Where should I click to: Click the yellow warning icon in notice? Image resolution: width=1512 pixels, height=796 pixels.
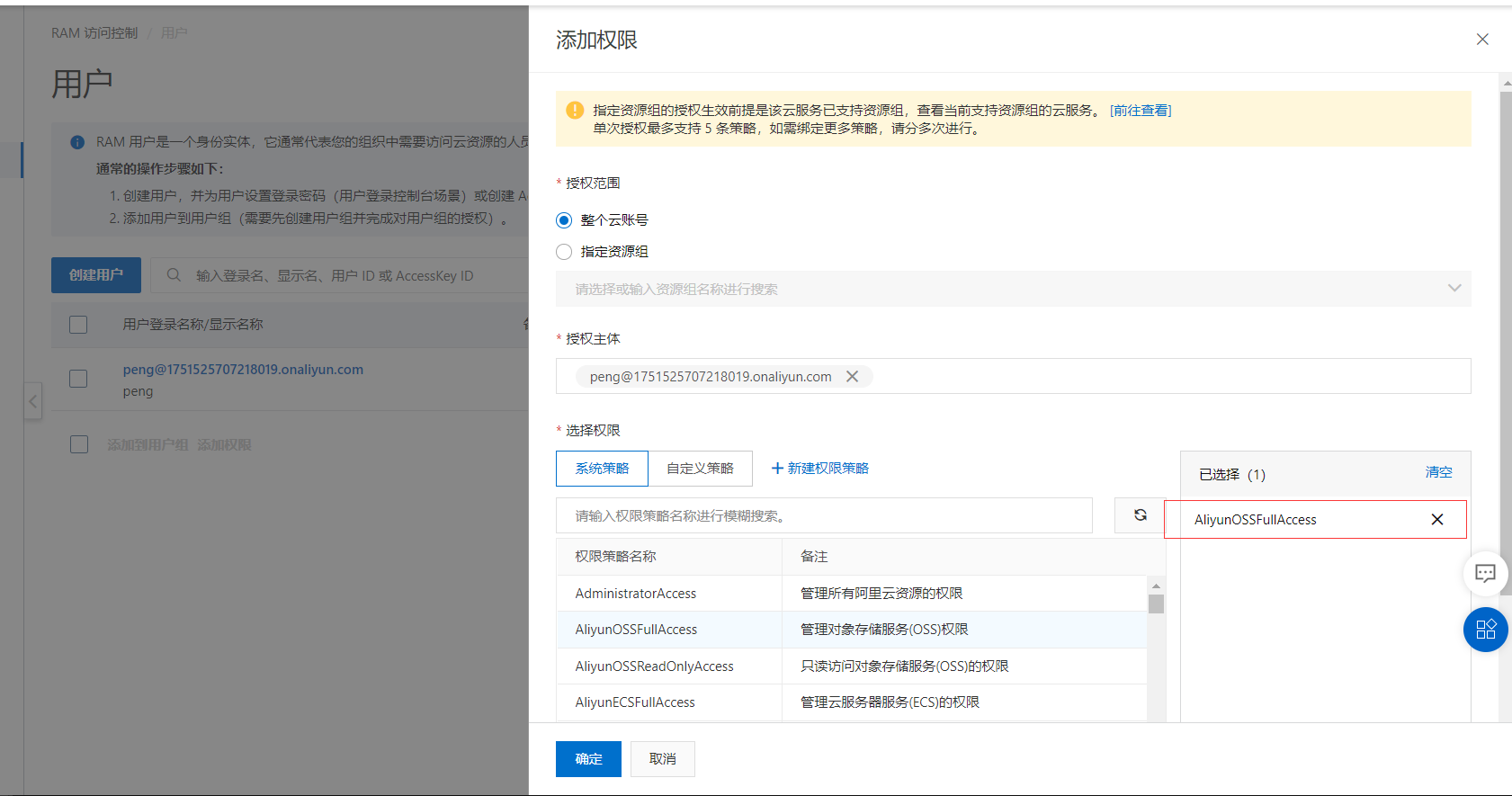(575, 110)
